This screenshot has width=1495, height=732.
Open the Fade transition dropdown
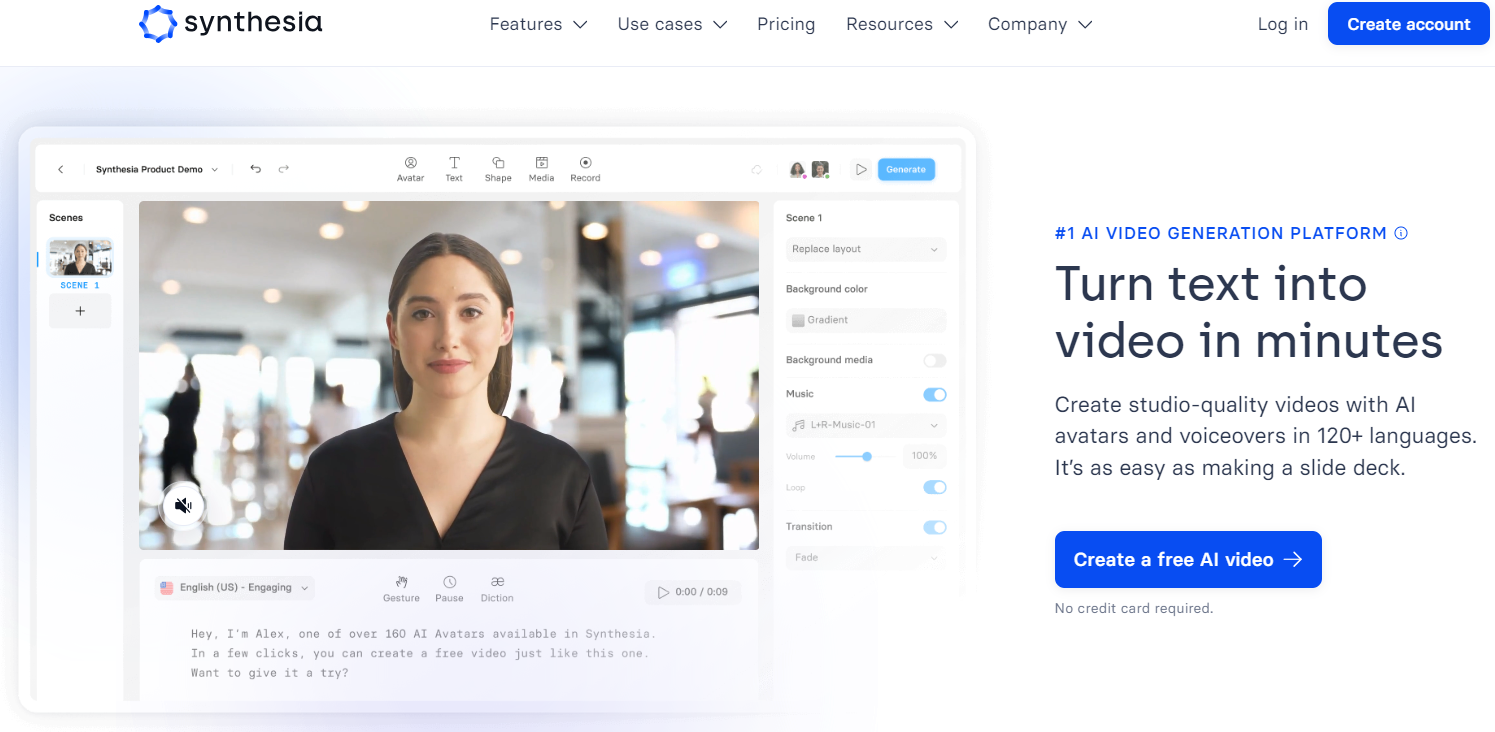866,557
